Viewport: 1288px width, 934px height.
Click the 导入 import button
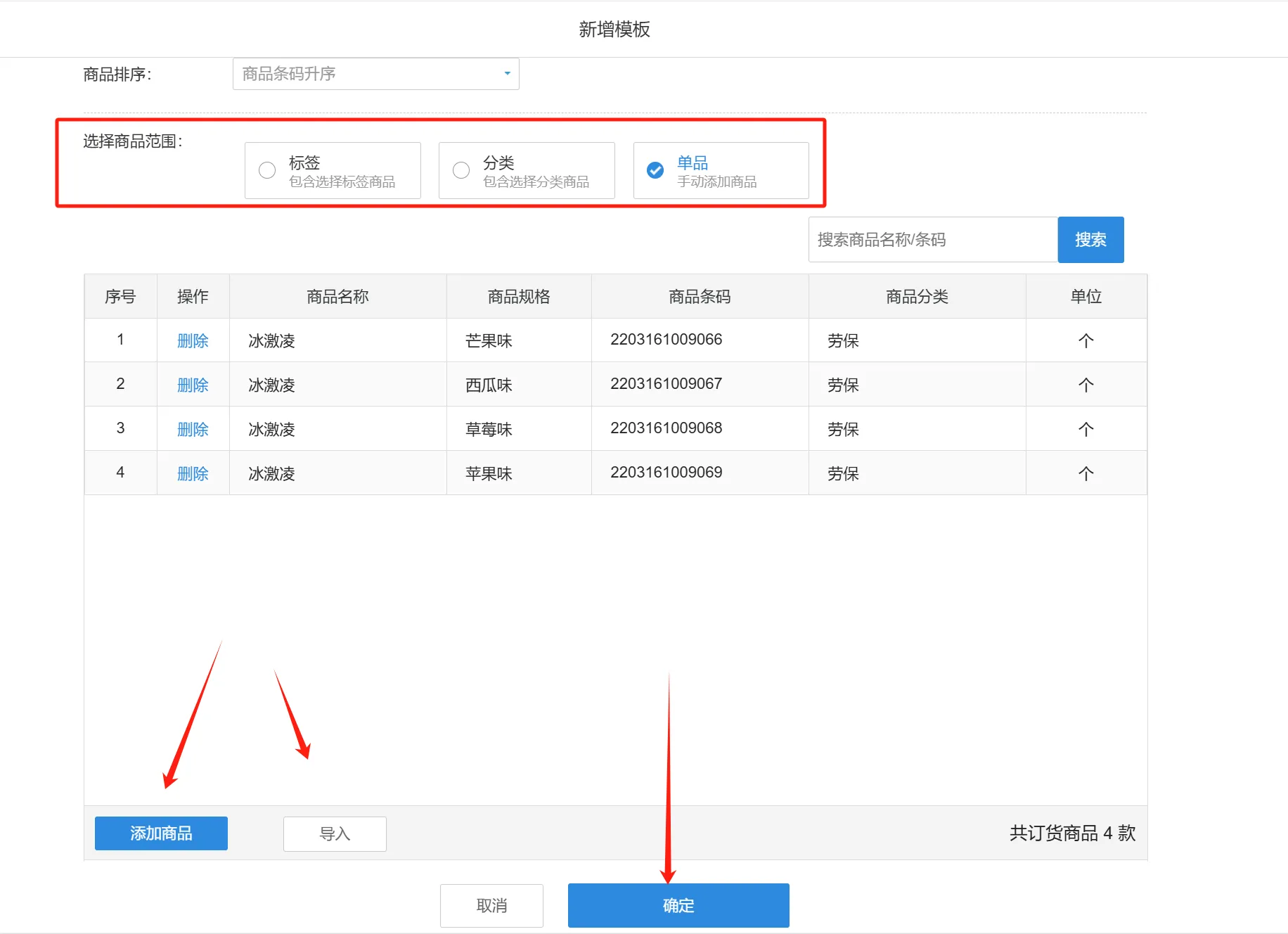click(x=335, y=833)
